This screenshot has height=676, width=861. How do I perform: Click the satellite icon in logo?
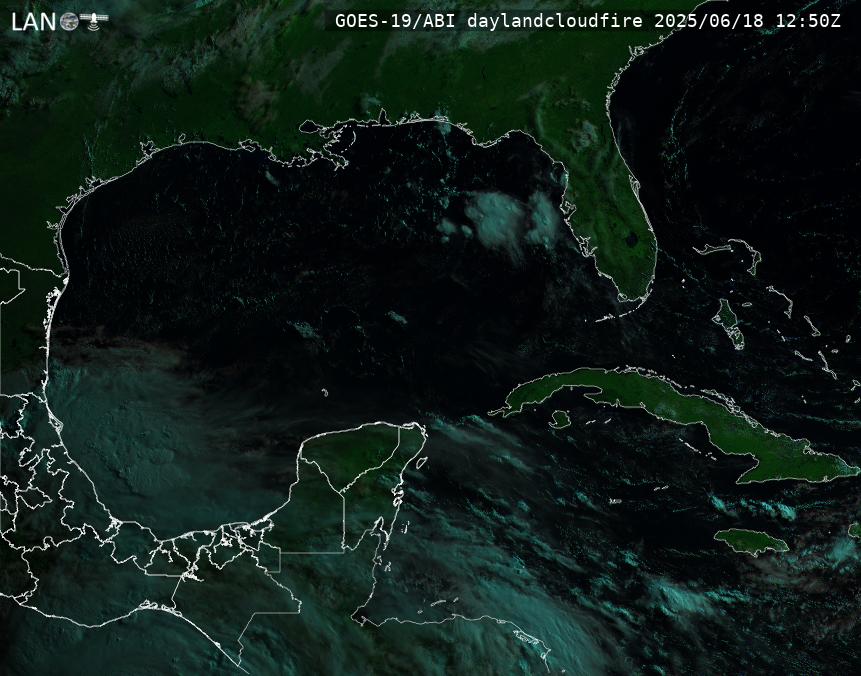click(x=94, y=20)
